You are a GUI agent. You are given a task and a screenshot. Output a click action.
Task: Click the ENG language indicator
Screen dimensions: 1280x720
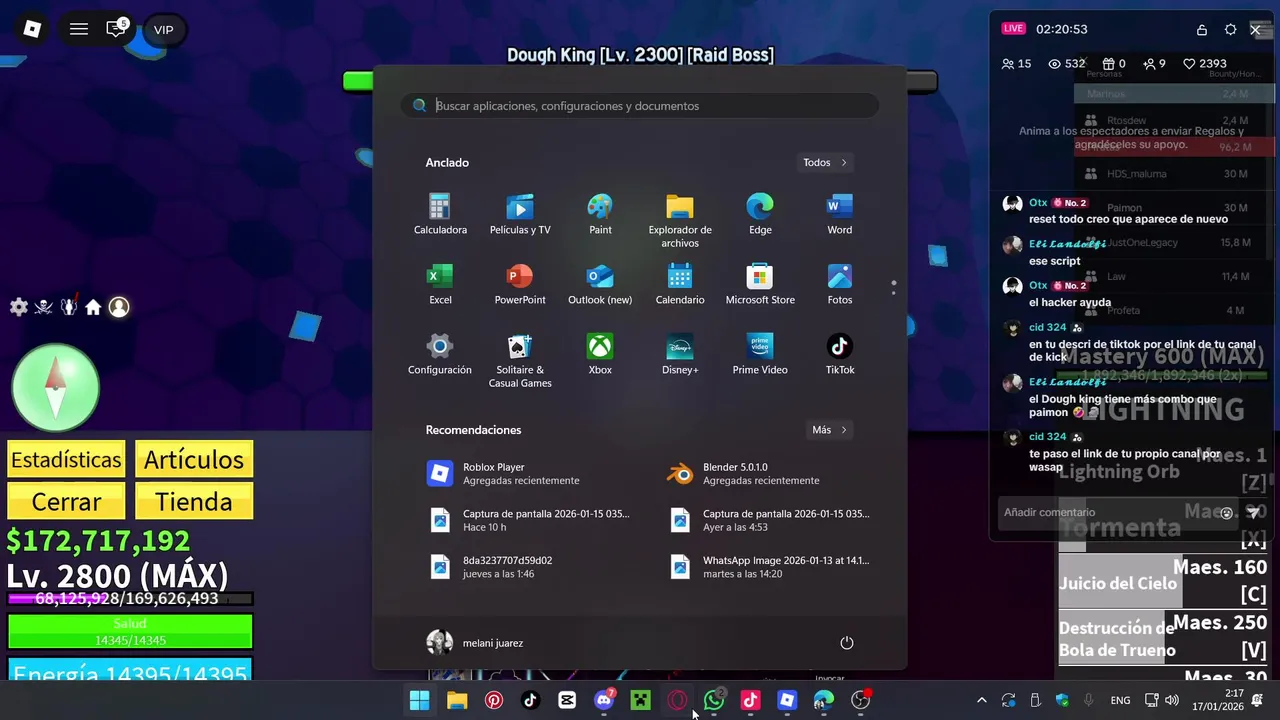[x=1120, y=700]
